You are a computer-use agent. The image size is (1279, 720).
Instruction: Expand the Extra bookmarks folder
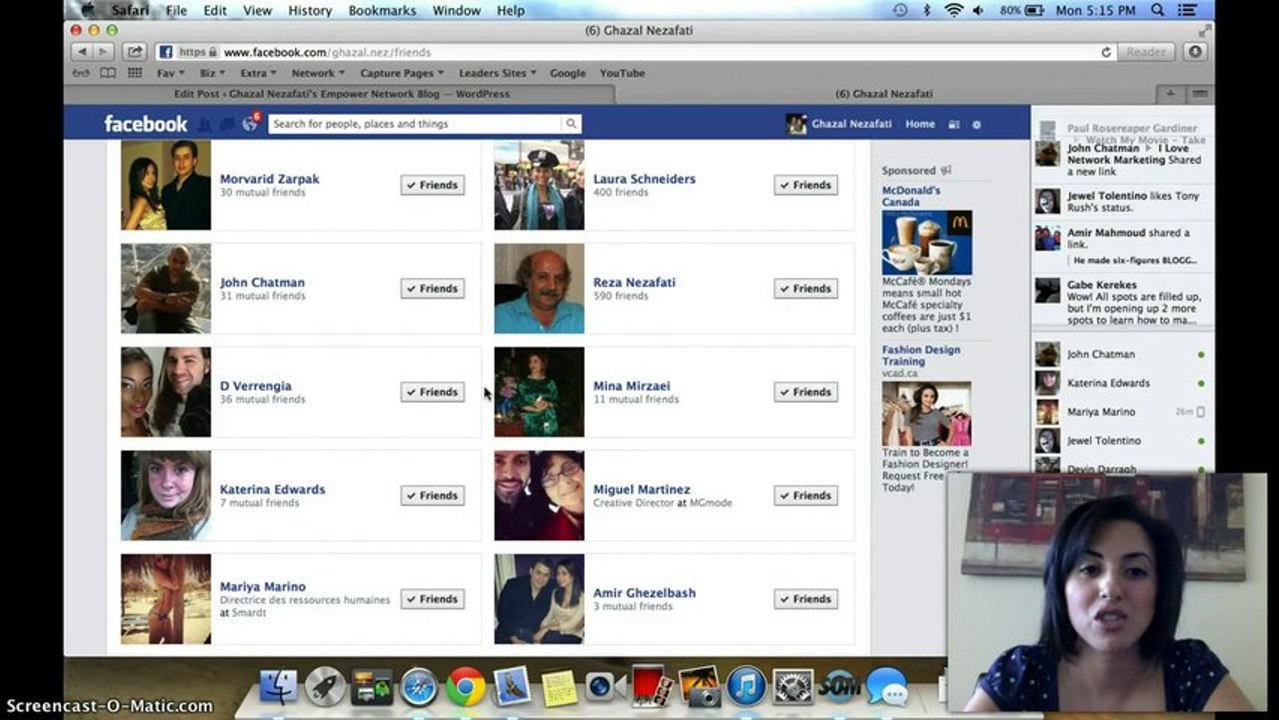coord(258,73)
